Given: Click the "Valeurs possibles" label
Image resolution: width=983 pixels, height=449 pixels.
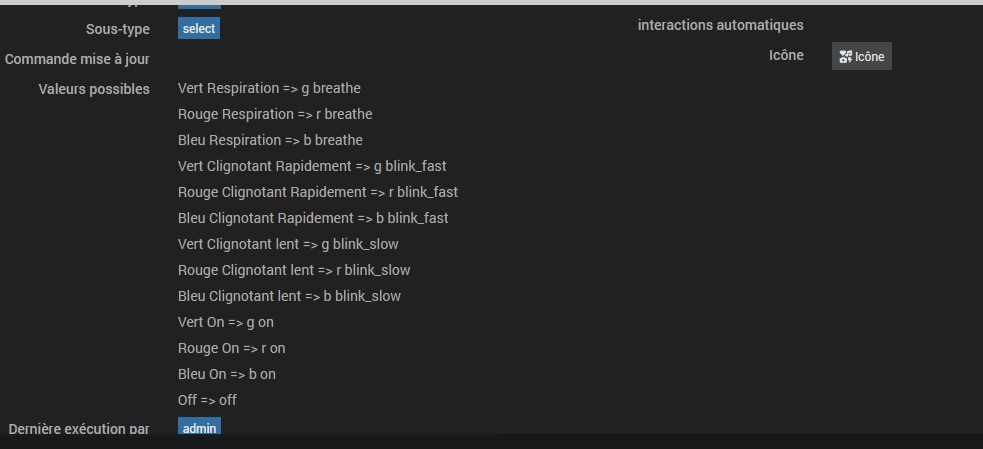Looking at the screenshot, I should [94, 89].
